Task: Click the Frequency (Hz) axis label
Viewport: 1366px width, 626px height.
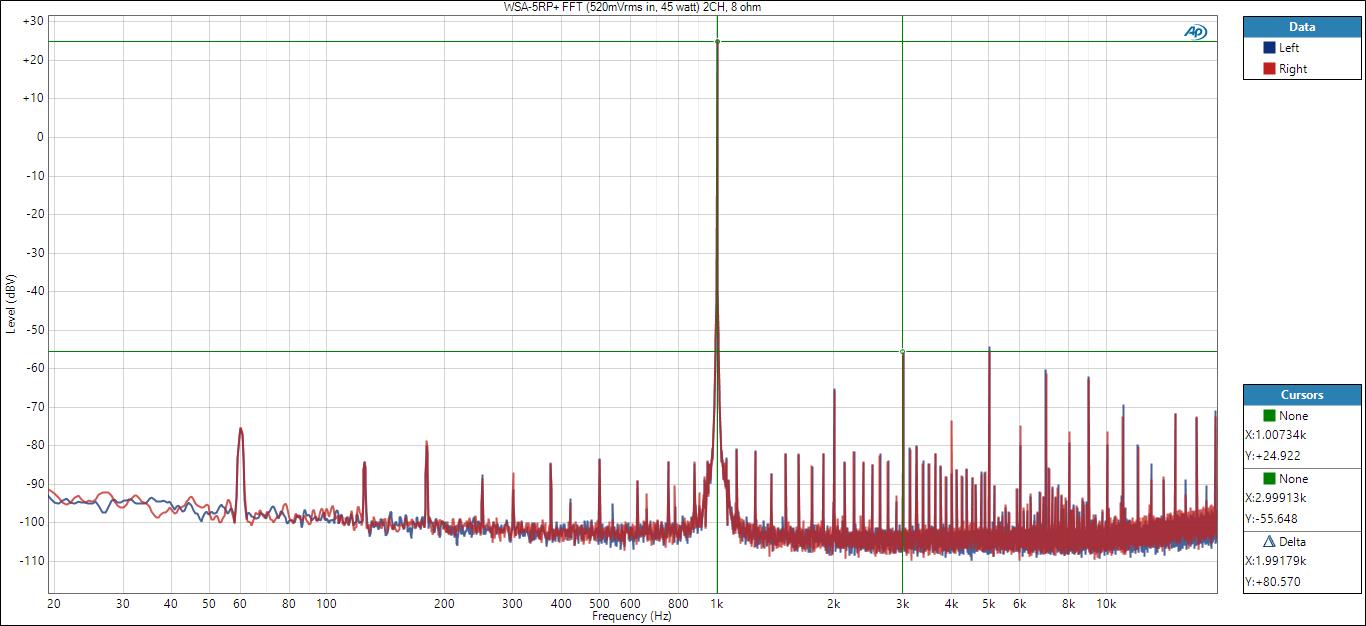Action: 631,617
